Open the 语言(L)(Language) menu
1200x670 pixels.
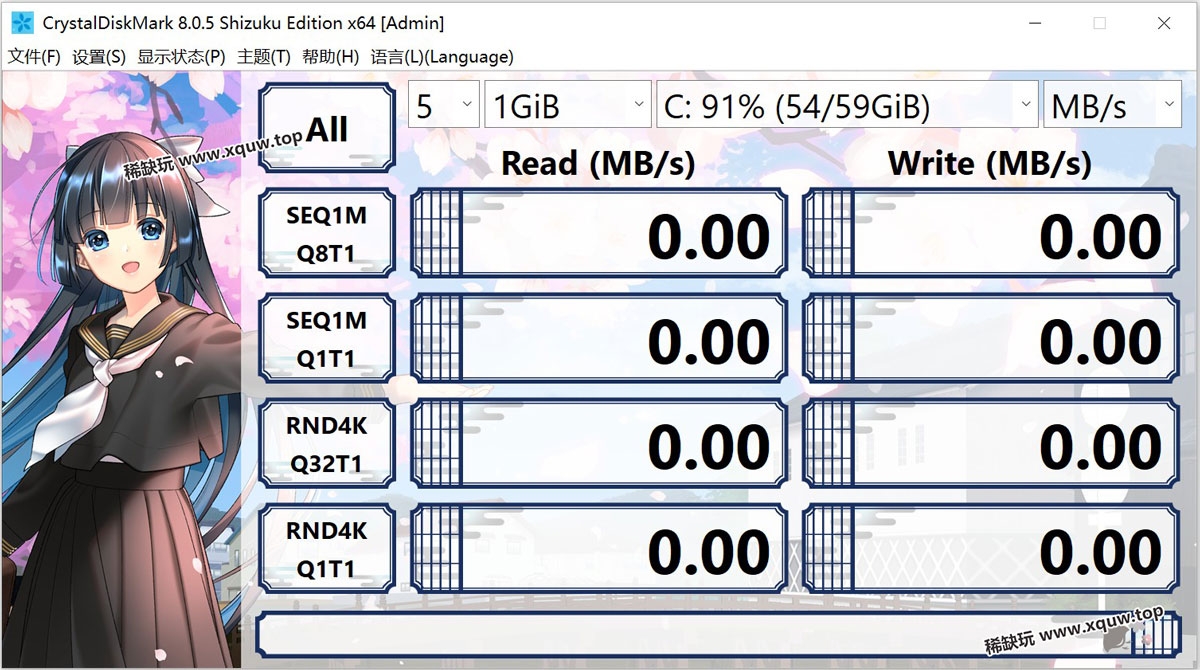tap(442, 57)
